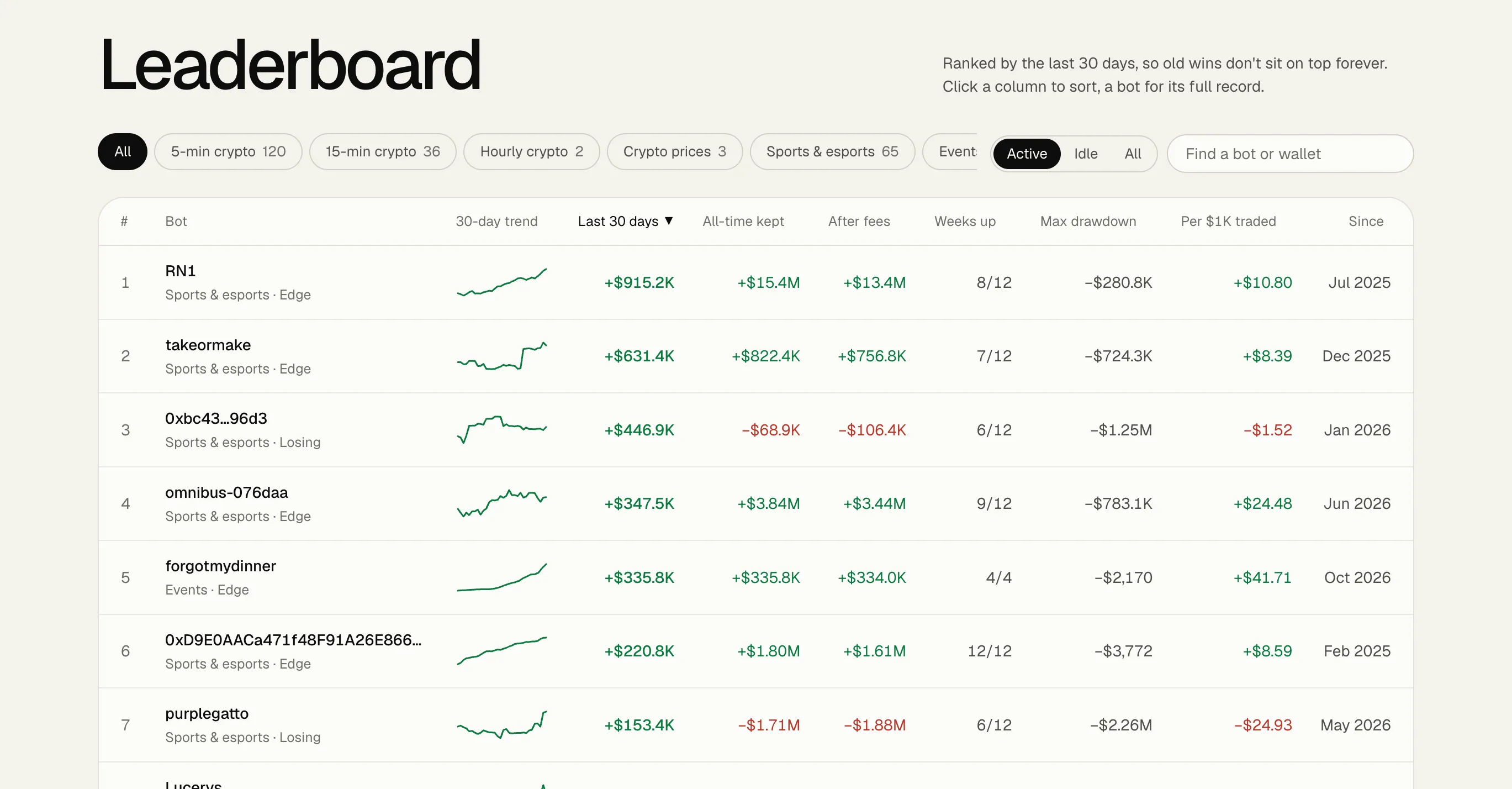
Task: Show only Active bots
Action: 1027,154
